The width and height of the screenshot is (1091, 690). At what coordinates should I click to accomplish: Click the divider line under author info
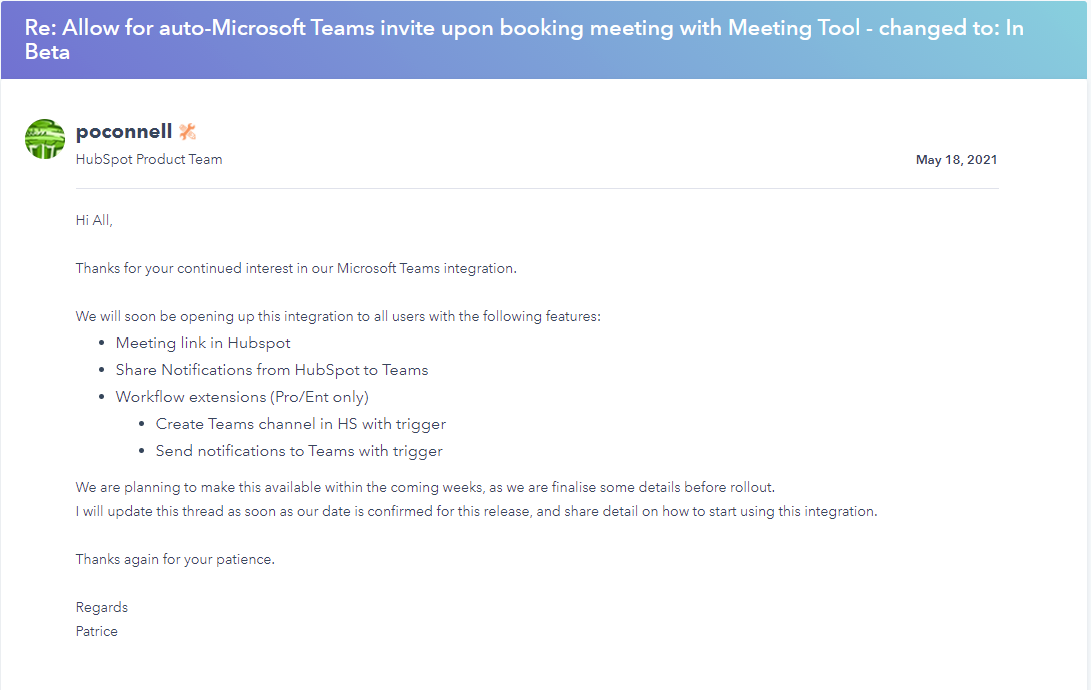click(537, 188)
